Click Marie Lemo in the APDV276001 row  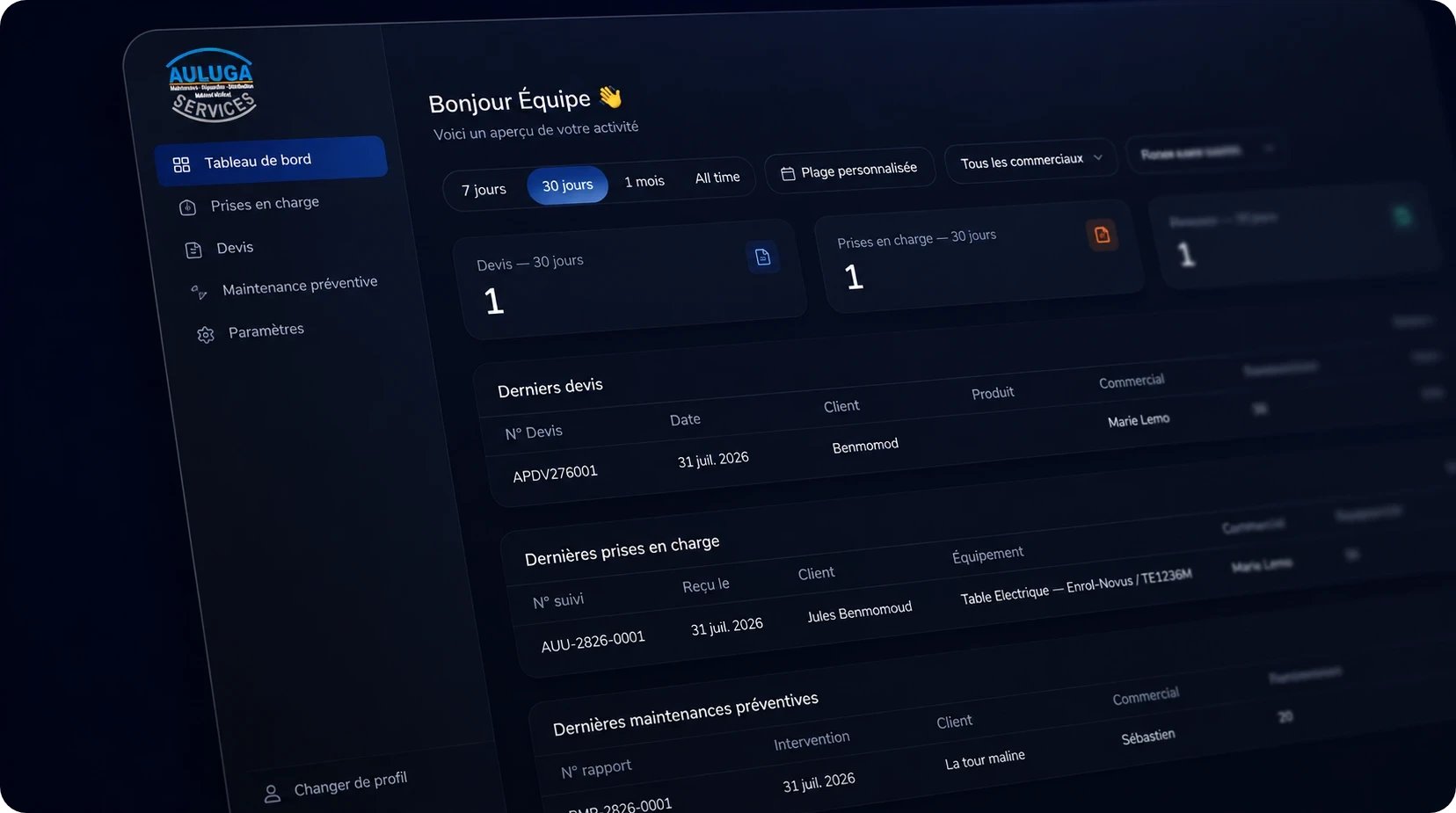tap(1139, 420)
